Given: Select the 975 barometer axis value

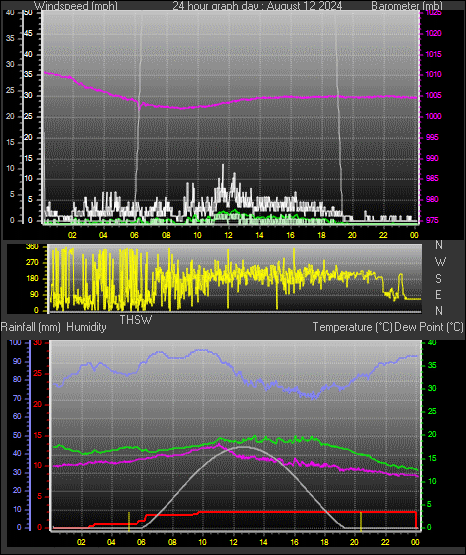Looking at the screenshot, I should click(x=432, y=220).
